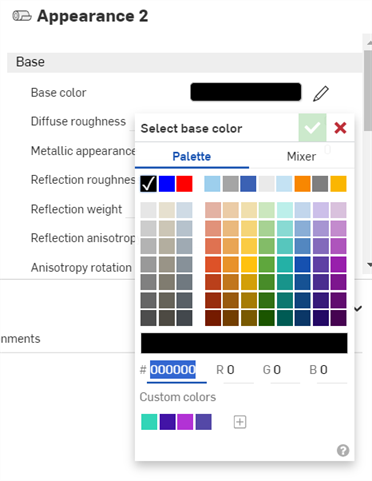Choose the amber yellow swatch ending the top row
The height and width of the screenshot is (481, 372).
tap(338, 184)
